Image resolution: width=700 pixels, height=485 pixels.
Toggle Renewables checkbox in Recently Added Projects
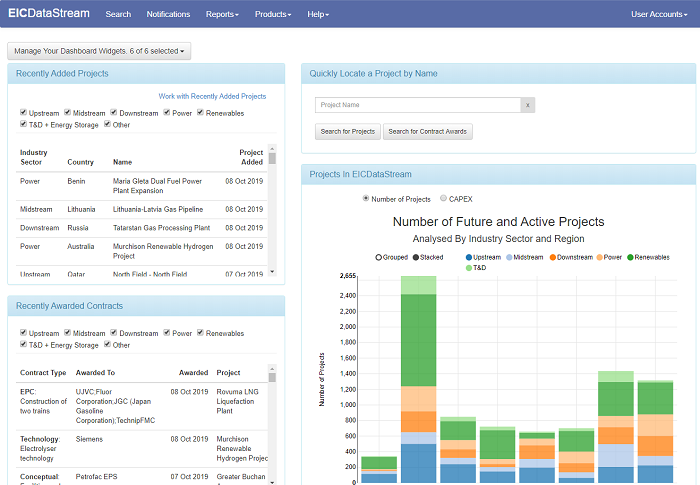click(200, 112)
